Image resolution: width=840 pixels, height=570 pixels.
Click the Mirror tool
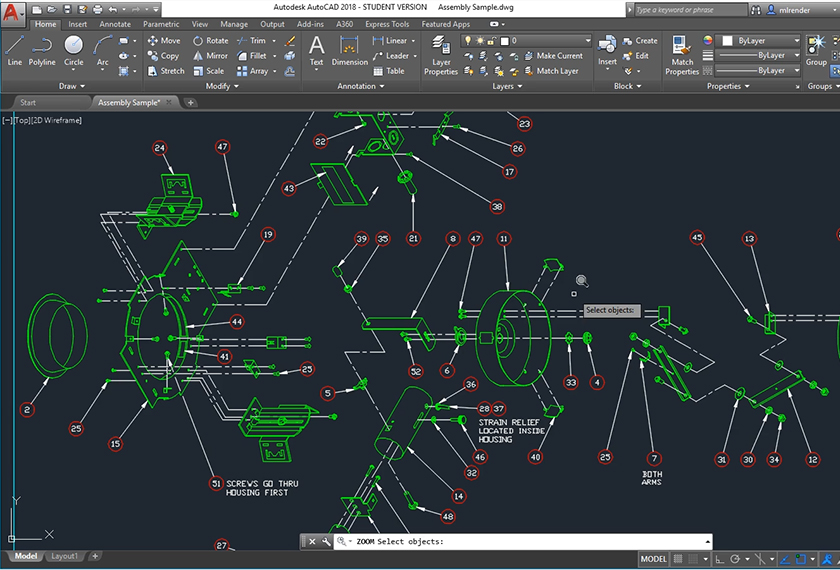[210, 56]
